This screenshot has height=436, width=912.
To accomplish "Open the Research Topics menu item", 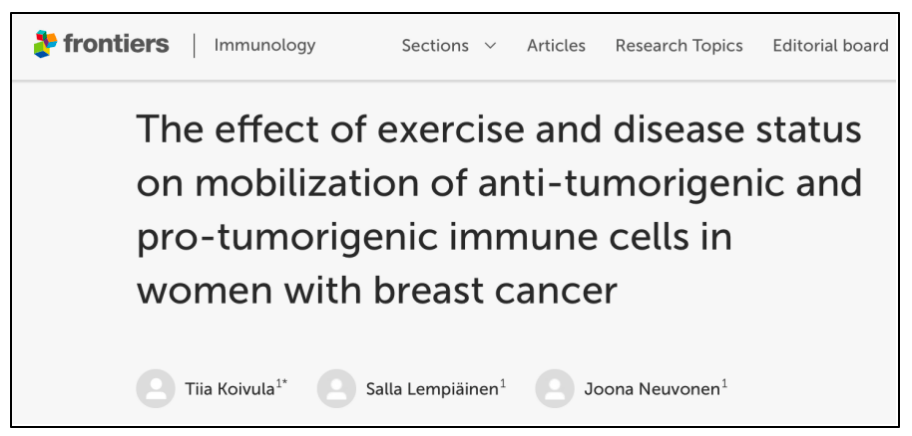I will click(679, 46).
